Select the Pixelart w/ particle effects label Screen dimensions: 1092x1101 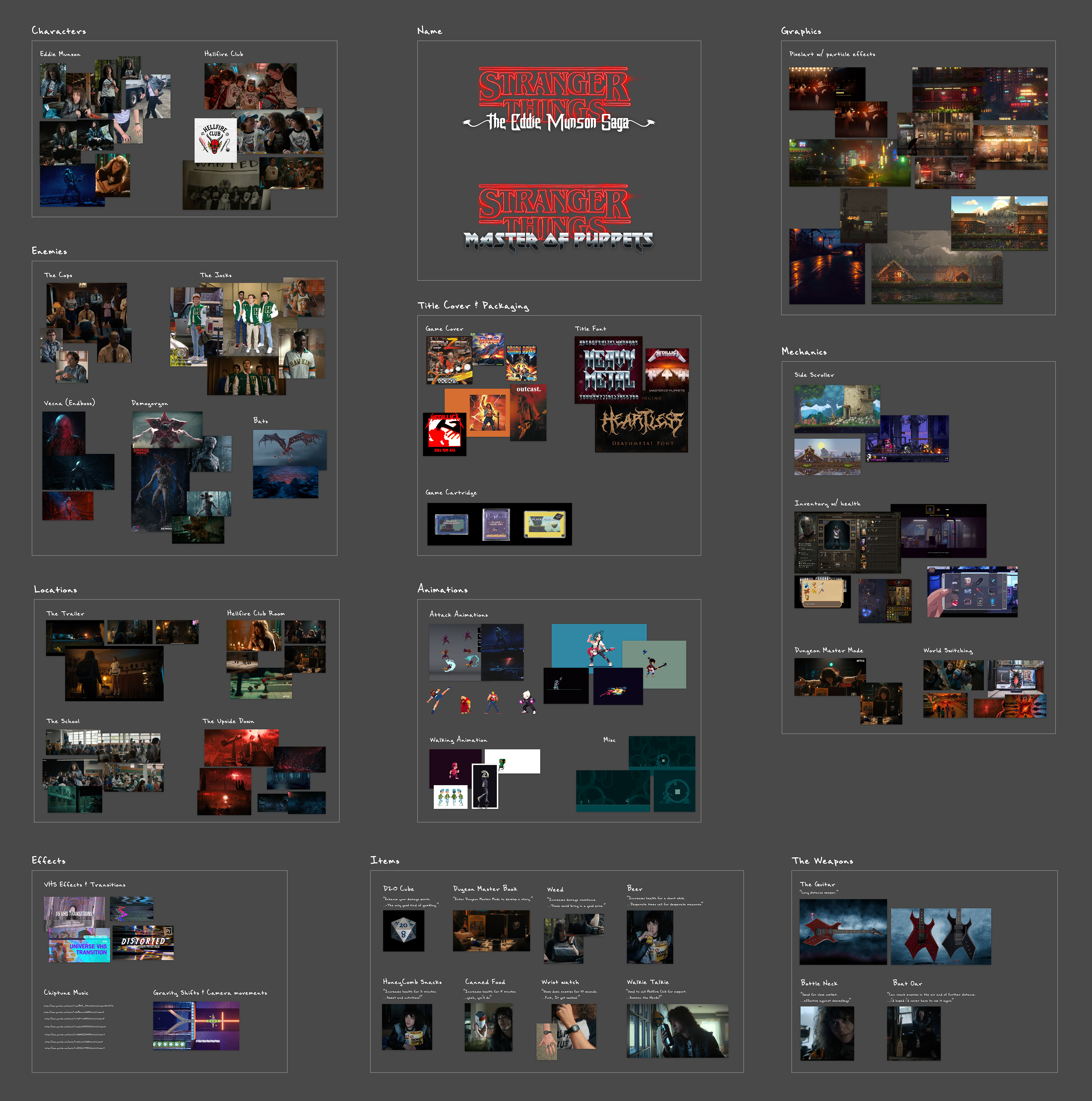click(x=832, y=54)
